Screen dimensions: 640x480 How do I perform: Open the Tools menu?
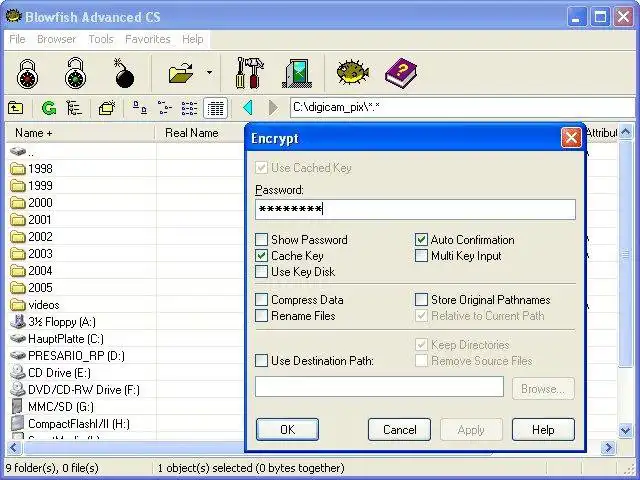click(x=101, y=39)
